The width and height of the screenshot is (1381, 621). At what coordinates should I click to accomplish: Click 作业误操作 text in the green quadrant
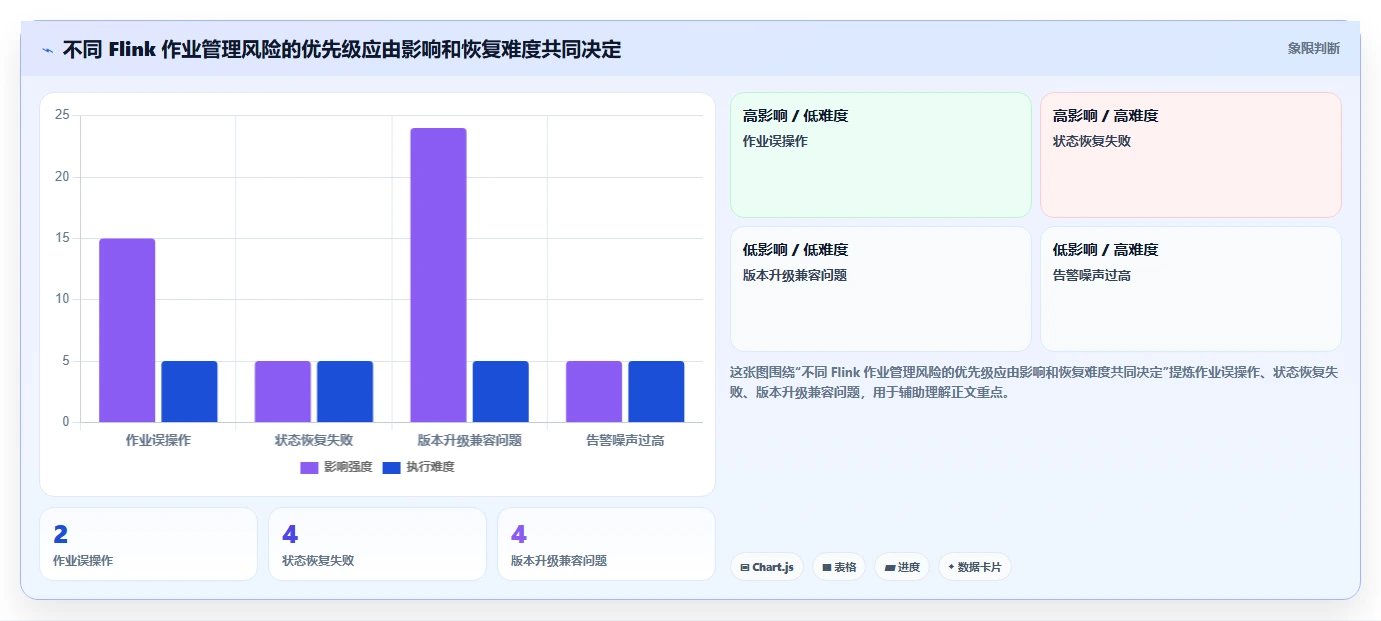click(x=775, y=141)
